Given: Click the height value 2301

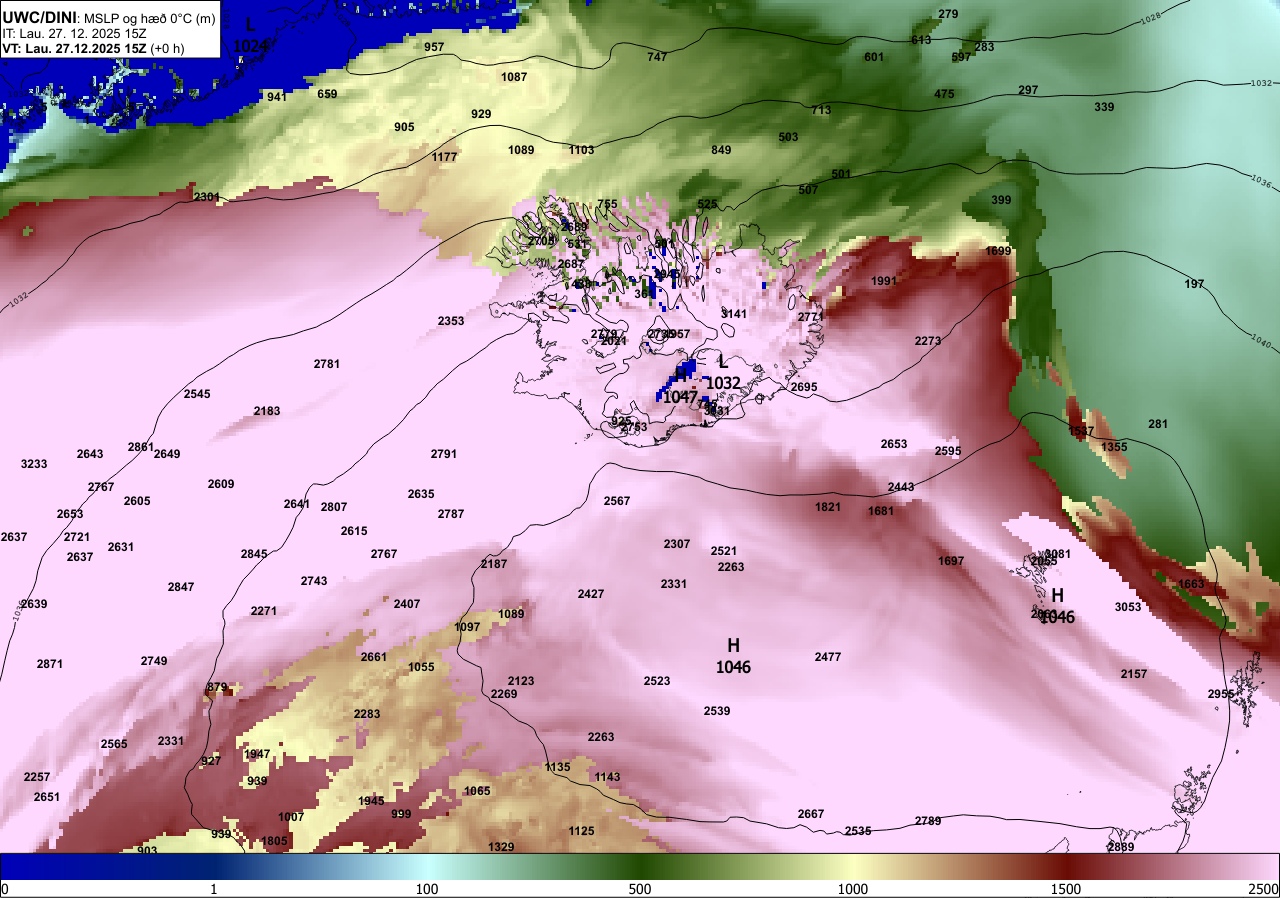Looking at the screenshot, I should click(206, 197).
